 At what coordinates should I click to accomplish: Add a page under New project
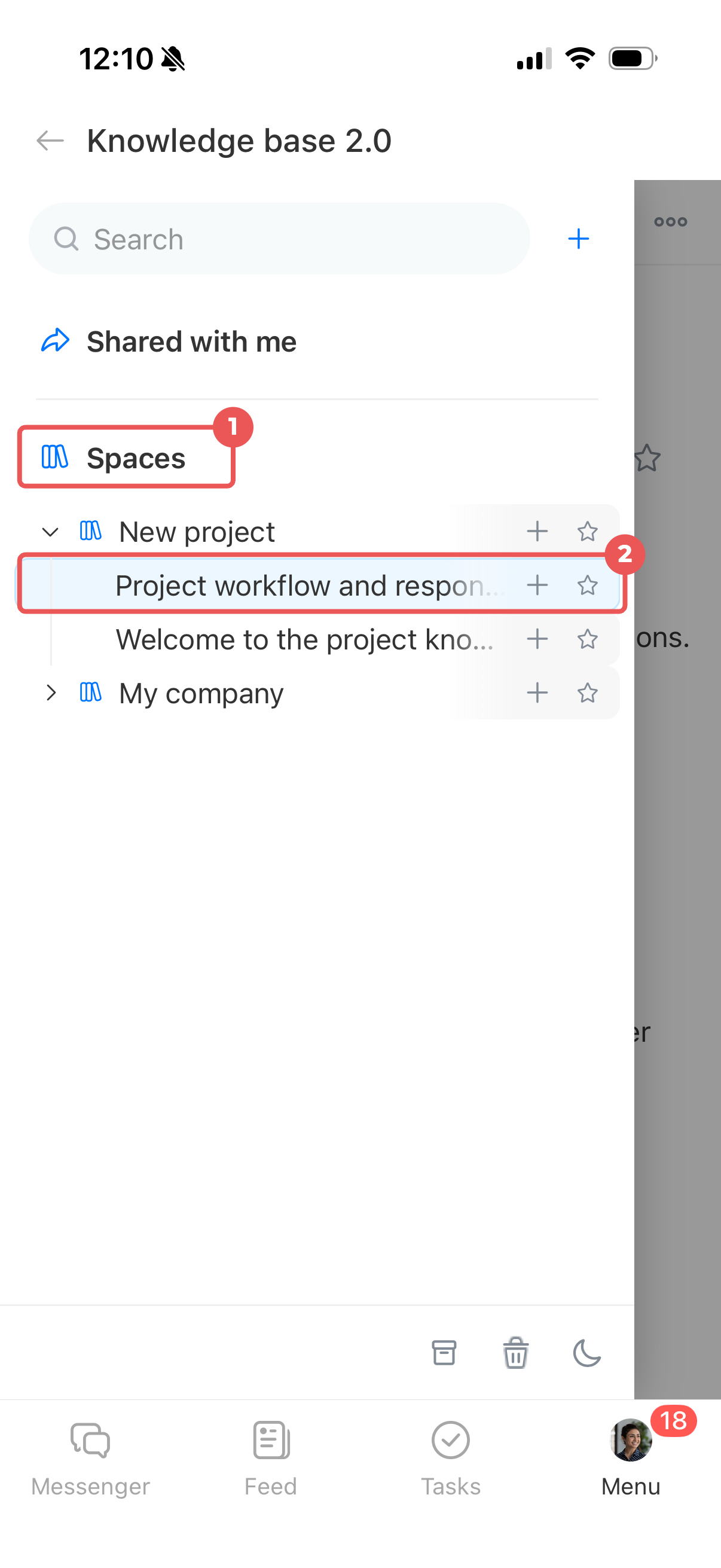click(537, 532)
